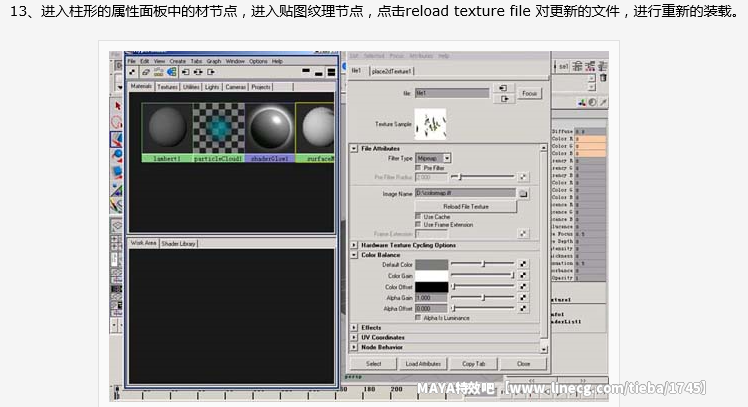Click Hypershade output connections graph icon
The width and height of the screenshot is (748, 407).
210,72
